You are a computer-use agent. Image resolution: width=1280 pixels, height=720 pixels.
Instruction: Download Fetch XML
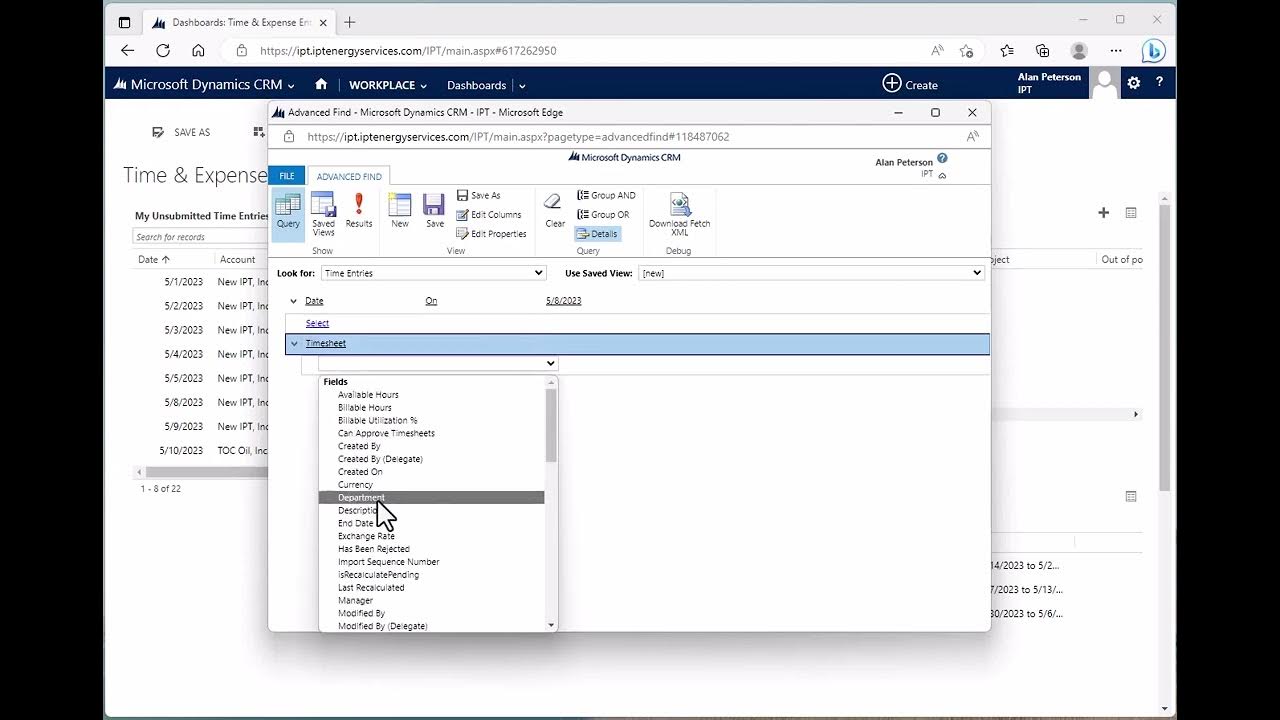pyautogui.click(x=680, y=214)
